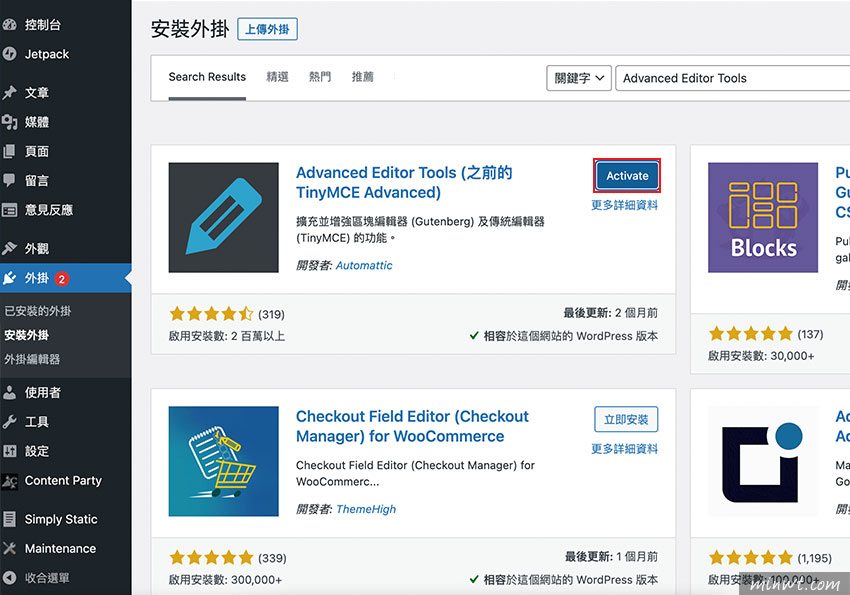Click text 啟用安裝數: 30,000+
This screenshot has height=595, width=850.
click(x=761, y=356)
